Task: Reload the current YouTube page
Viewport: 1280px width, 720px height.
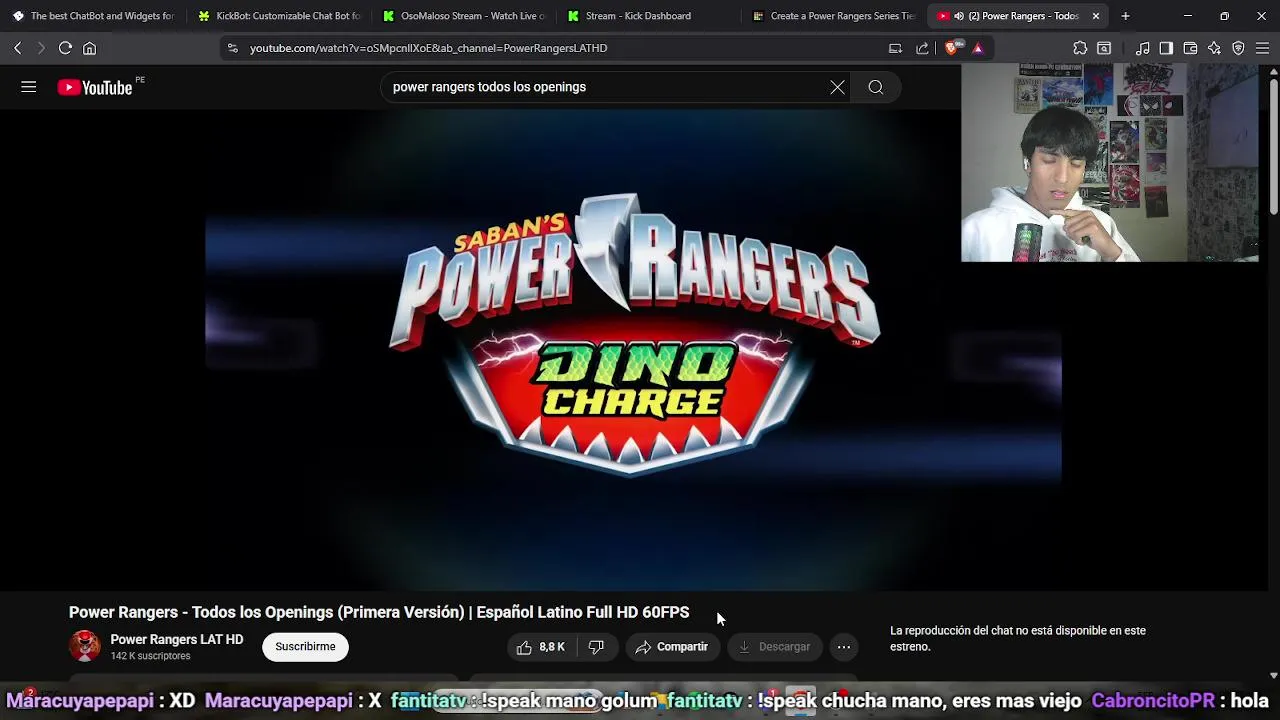Action: click(x=65, y=48)
